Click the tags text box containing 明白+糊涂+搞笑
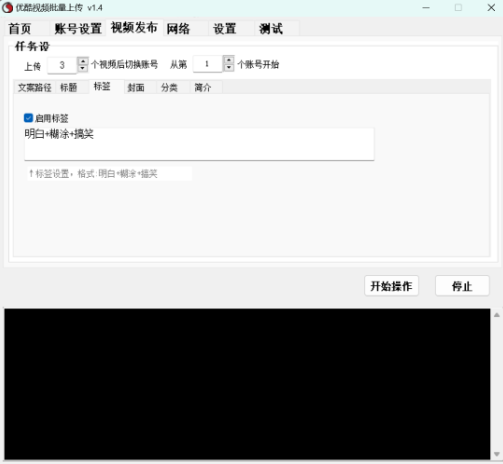This screenshot has height=464, width=503. [199, 144]
